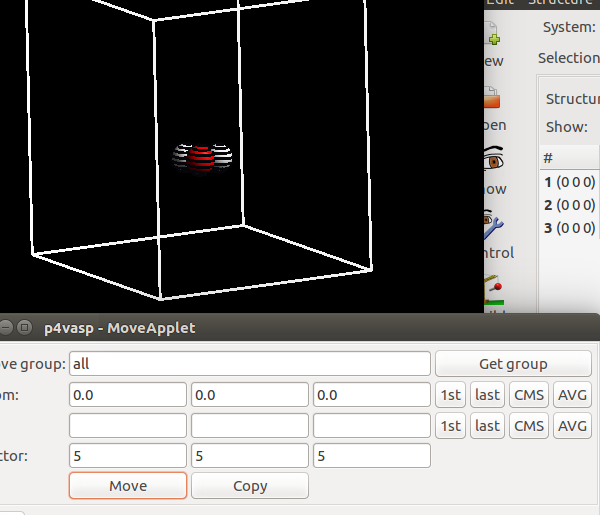This screenshot has width=600, height=515.
Task: Click the third 0.0 coordinate input field
Action: point(371,395)
